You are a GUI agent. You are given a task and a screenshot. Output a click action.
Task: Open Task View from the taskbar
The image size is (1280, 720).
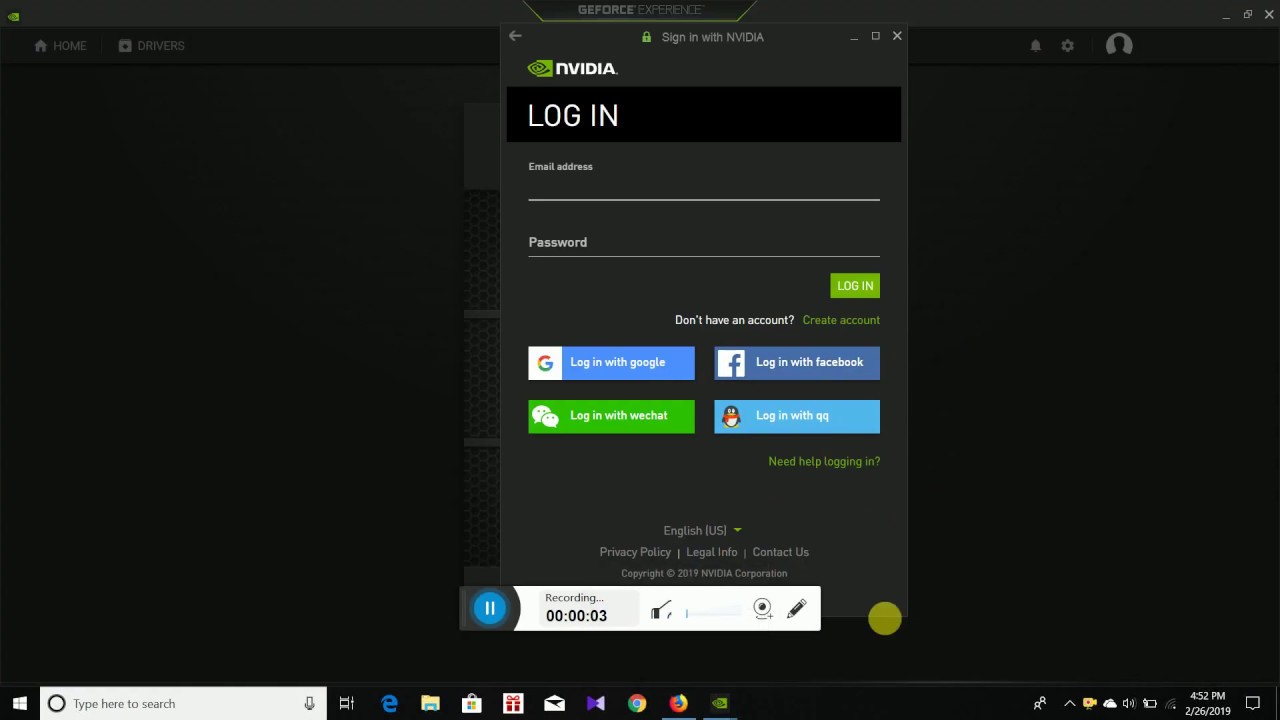point(347,704)
